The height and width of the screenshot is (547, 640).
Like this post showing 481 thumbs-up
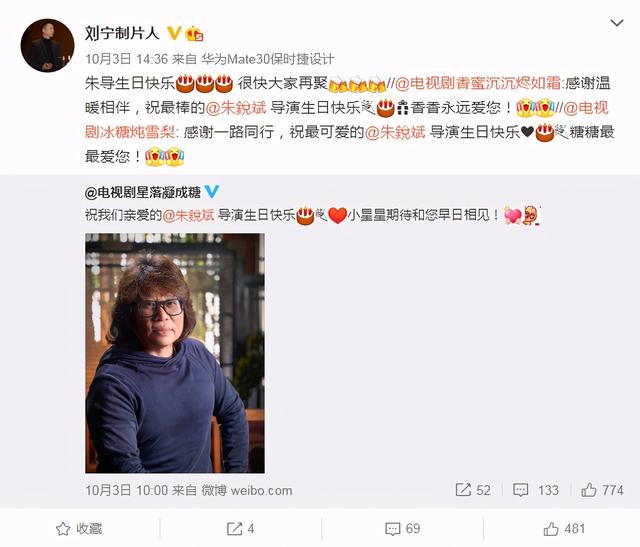pos(564,529)
